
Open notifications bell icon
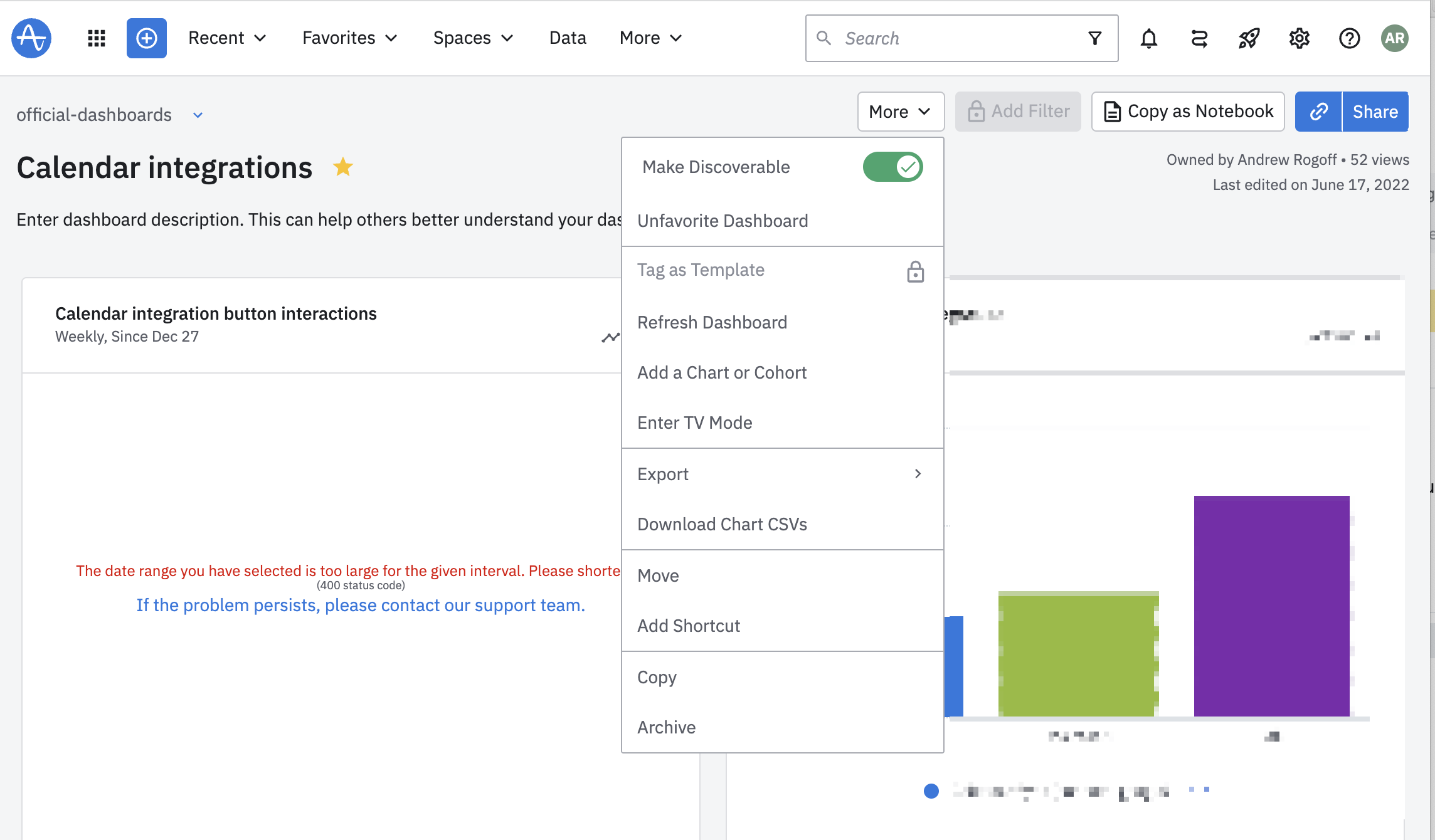1148,38
